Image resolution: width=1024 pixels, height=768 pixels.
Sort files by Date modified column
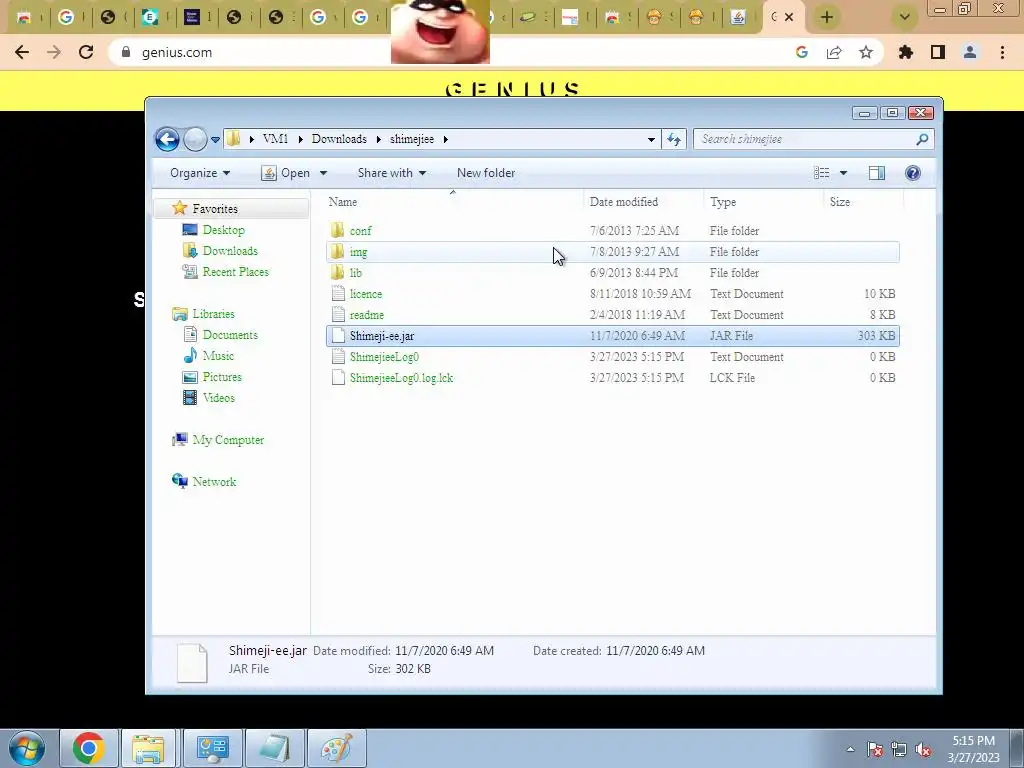point(624,202)
